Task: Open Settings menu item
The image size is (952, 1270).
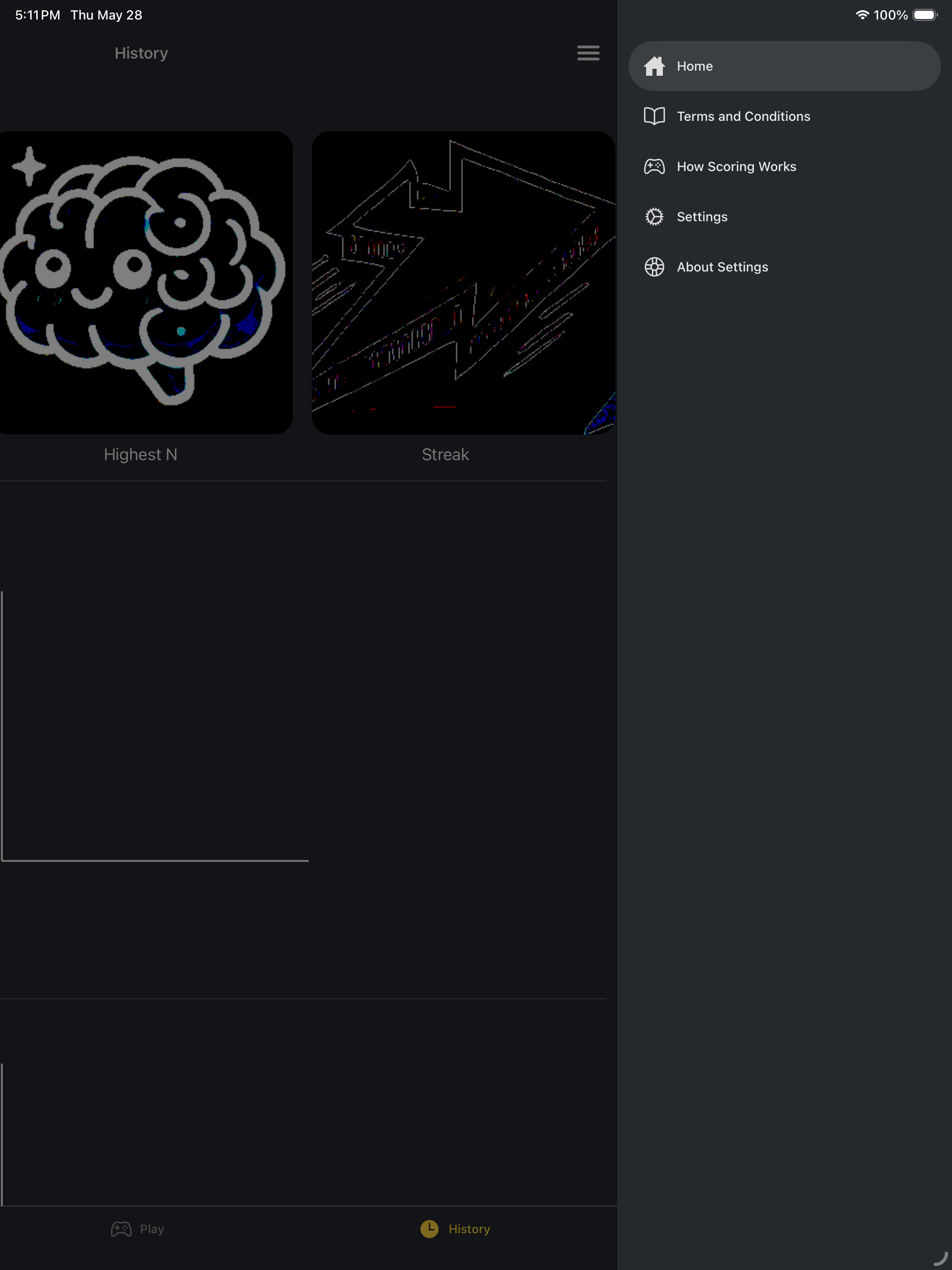Action: click(784, 217)
